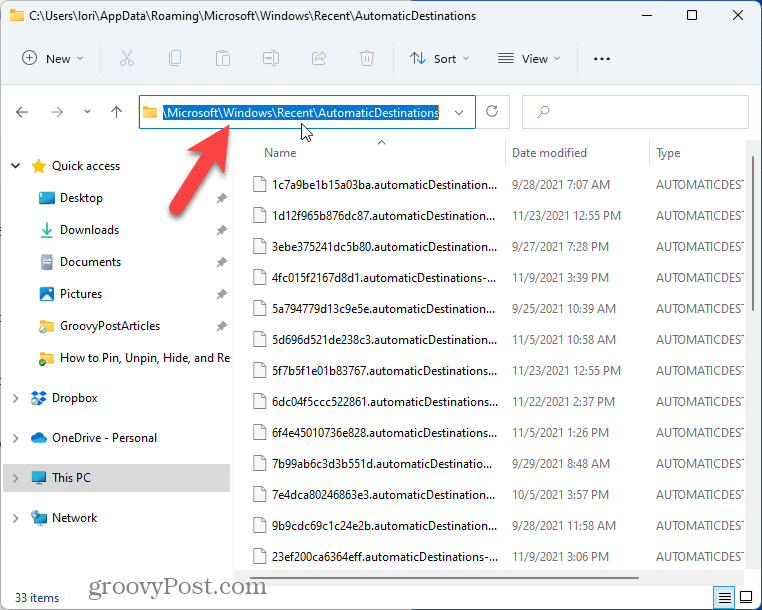Viewport: 762px width, 610px height.
Task: Select file 1d12f965b876dc87.automaticDestination
Action: [383, 216]
